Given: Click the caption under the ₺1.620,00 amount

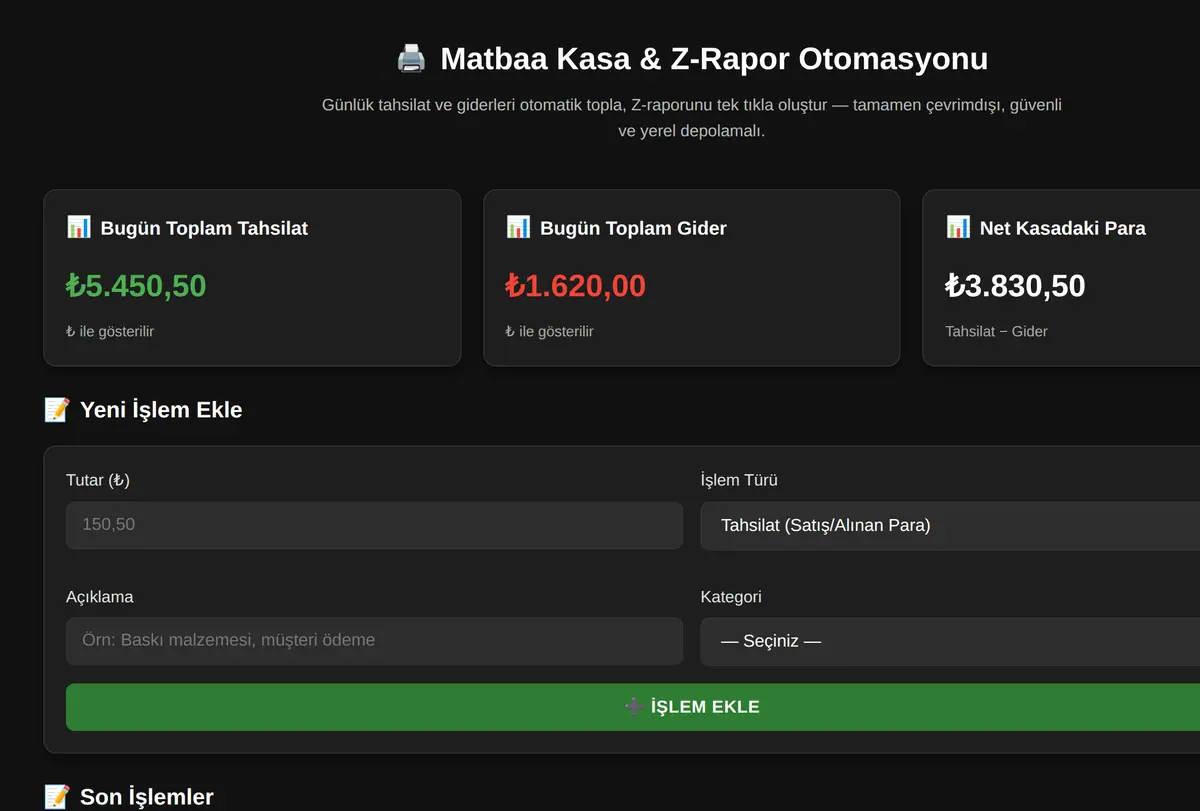Looking at the screenshot, I should pos(550,331).
